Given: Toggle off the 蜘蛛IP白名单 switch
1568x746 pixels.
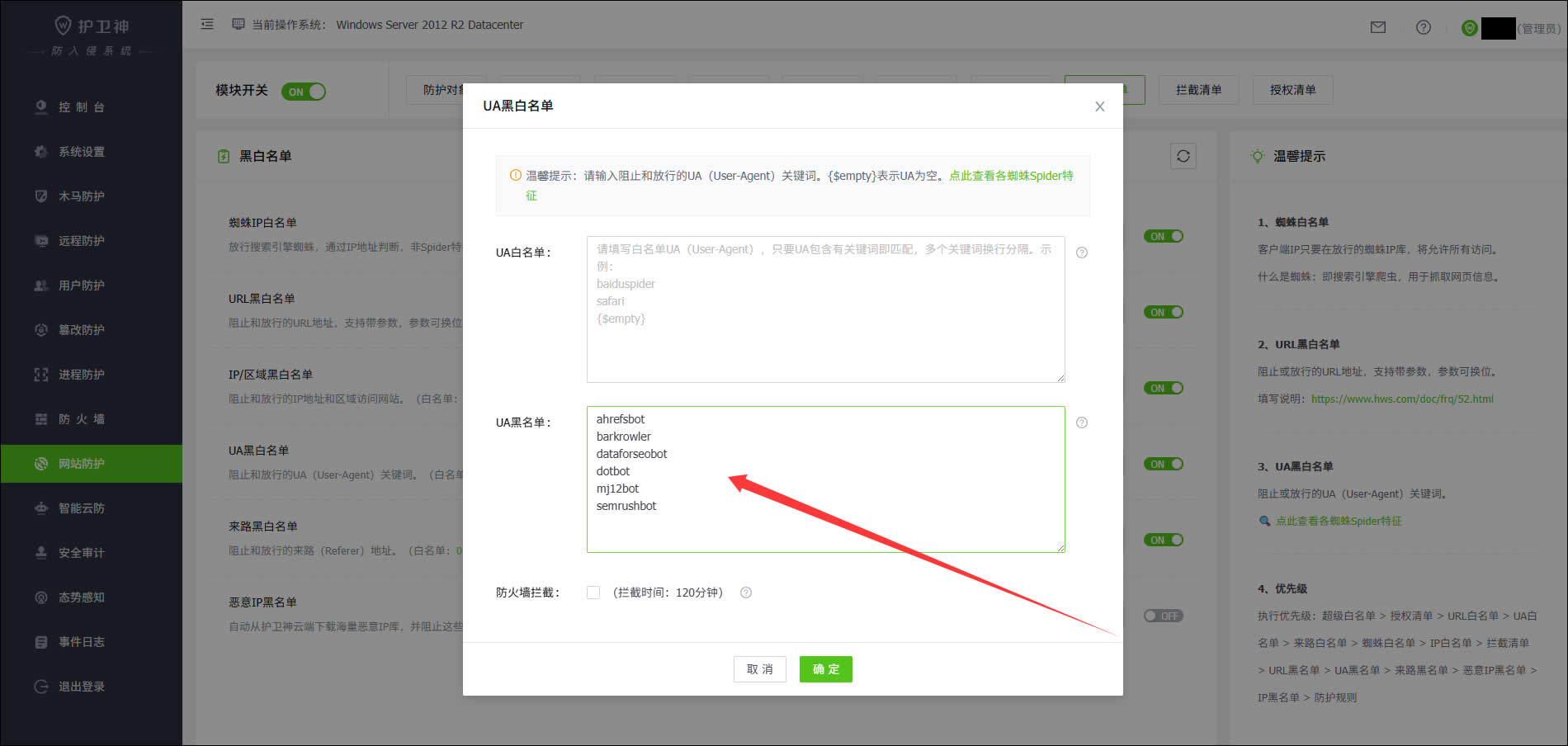Looking at the screenshot, I should pos(1163,236).
